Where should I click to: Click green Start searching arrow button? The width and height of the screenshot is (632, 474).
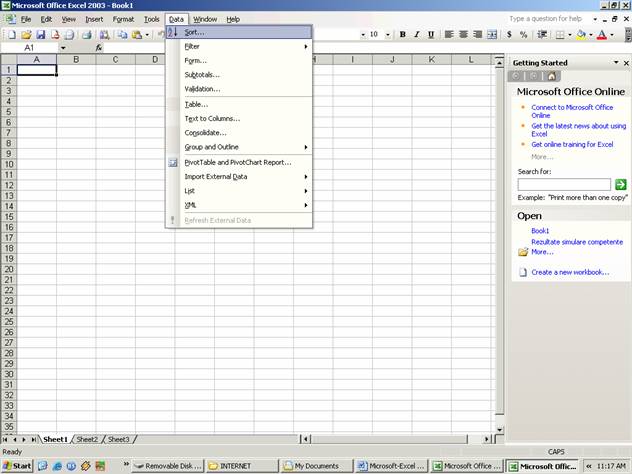621,185
